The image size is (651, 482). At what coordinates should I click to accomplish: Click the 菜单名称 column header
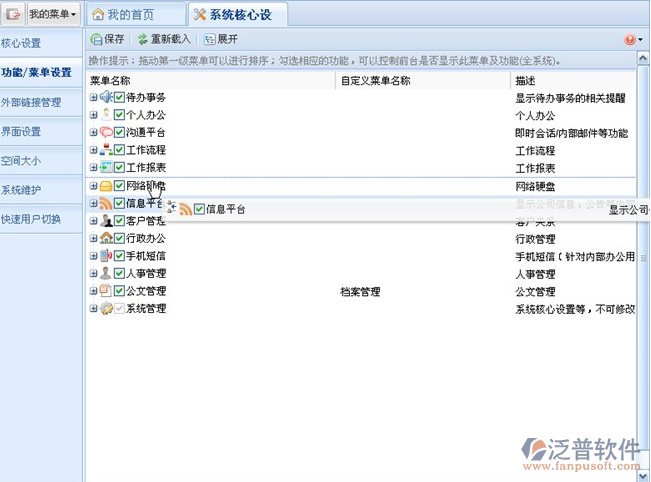[x=211, y=81]
